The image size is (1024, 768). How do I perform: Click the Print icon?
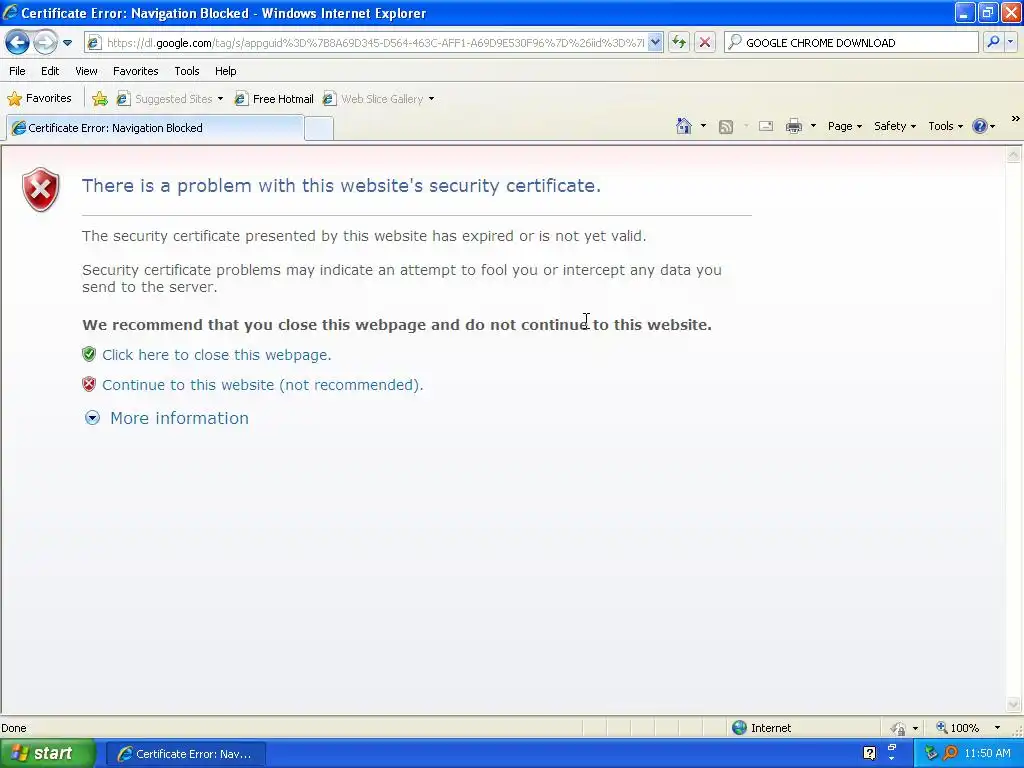click(x=793, y=126)
